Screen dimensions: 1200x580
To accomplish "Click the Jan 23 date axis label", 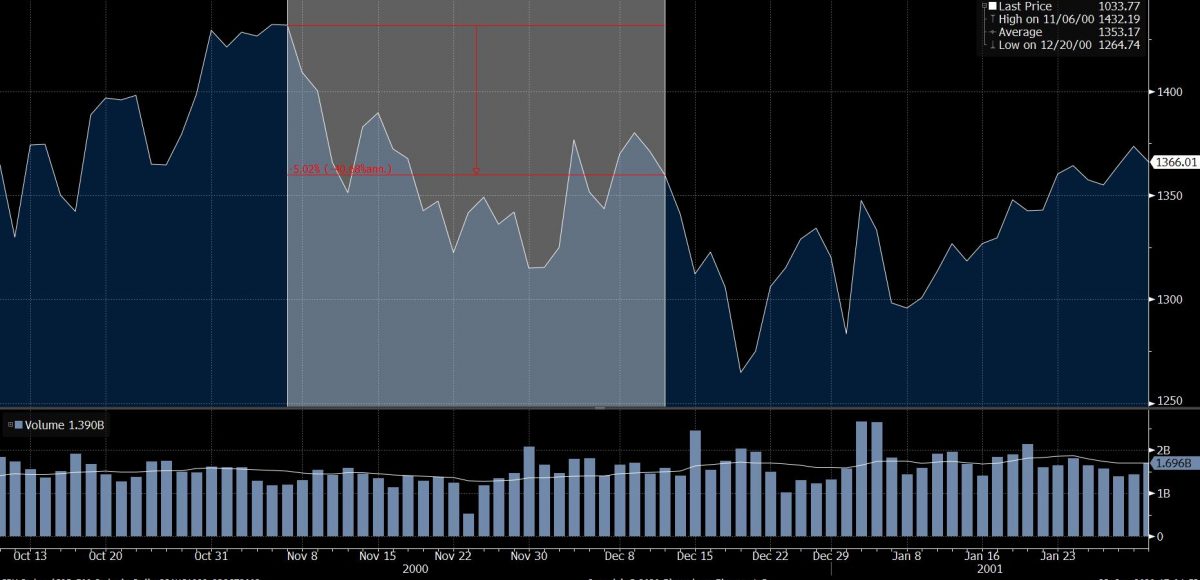I will click(1057, 555).
